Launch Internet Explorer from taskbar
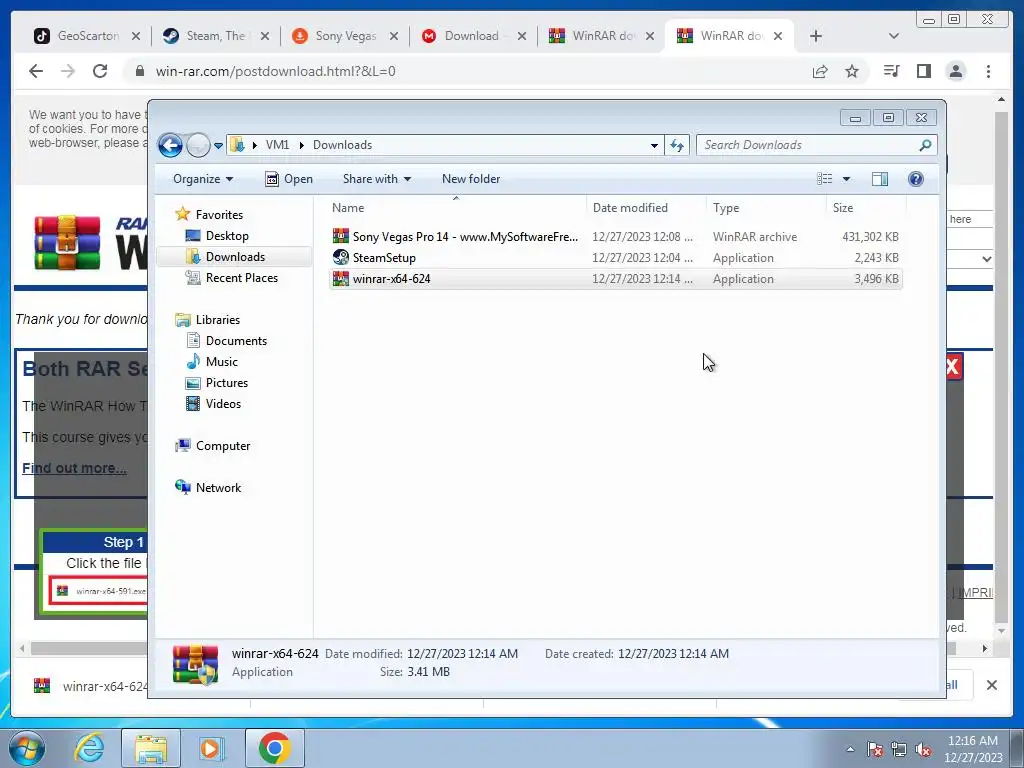Viewport: 1024px width, 768px height. tap(89, 748)
